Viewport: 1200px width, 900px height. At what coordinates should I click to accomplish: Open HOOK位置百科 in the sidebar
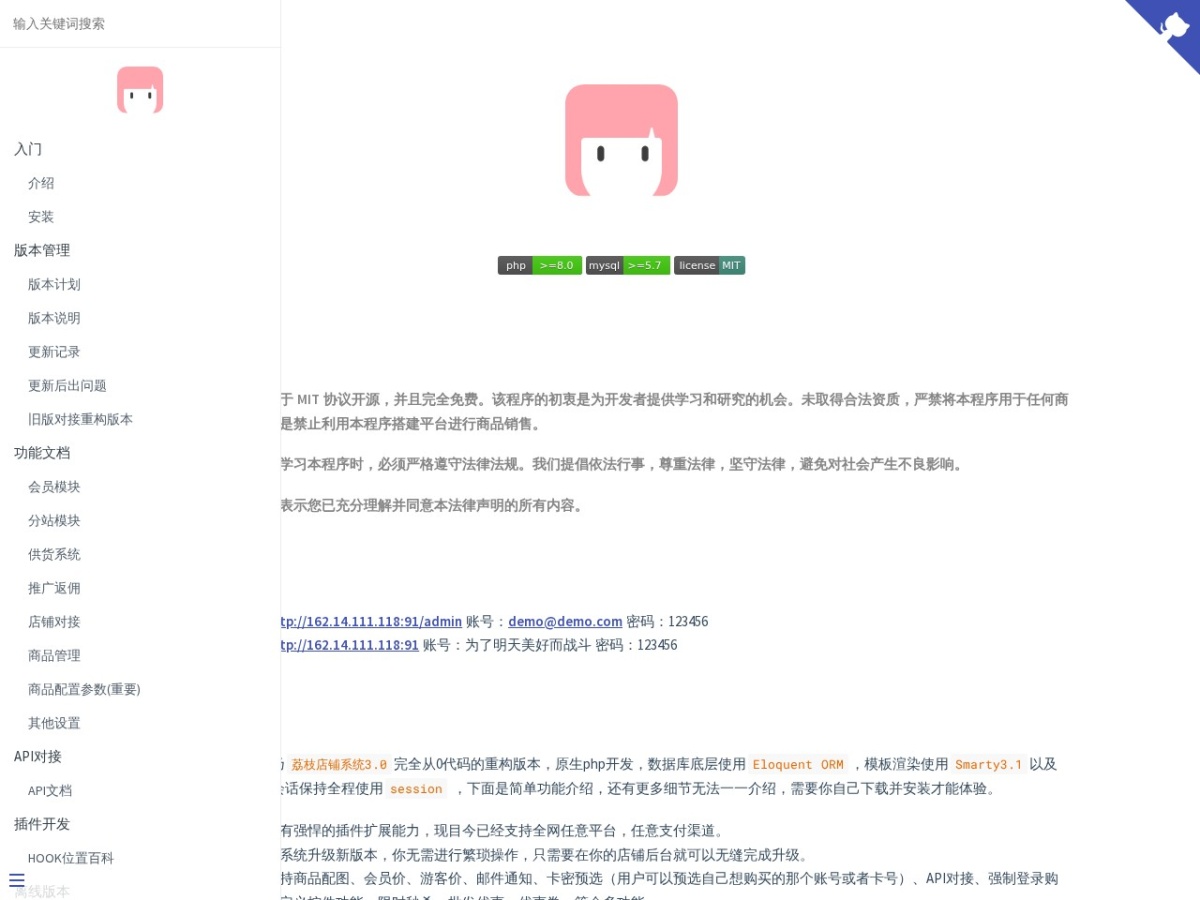[71, 858]
